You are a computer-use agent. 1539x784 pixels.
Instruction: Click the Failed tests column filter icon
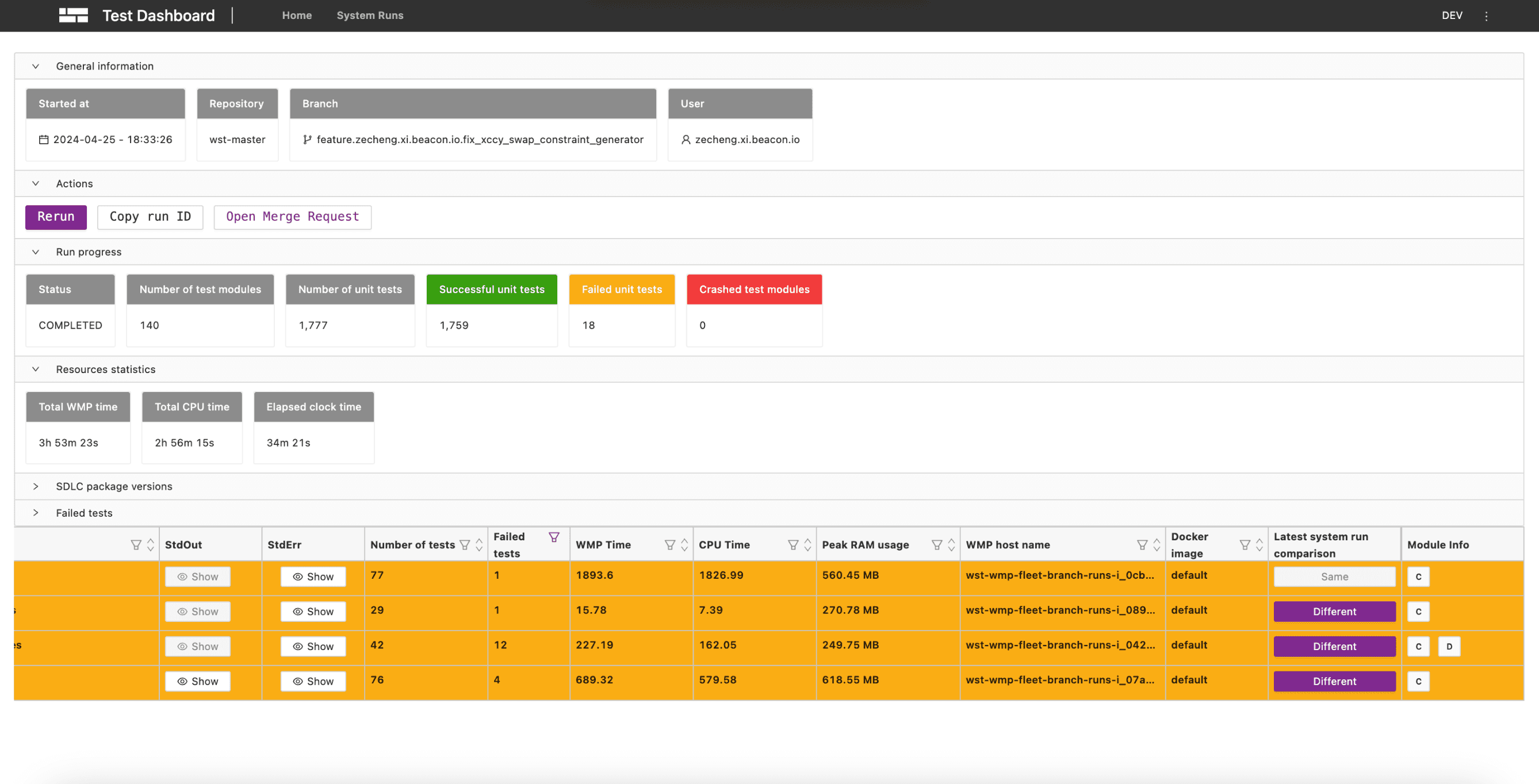click(x=554, y=537)
